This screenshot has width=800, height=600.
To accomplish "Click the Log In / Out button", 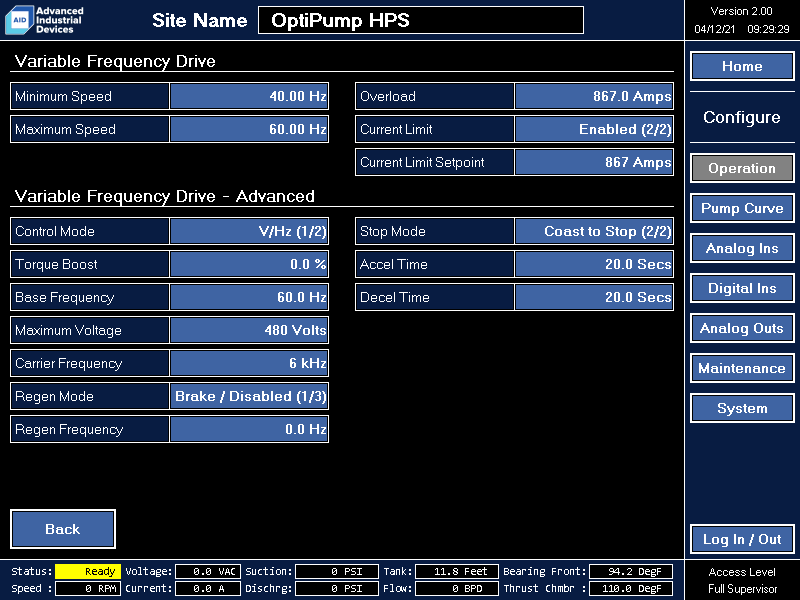I will point(742,539).
